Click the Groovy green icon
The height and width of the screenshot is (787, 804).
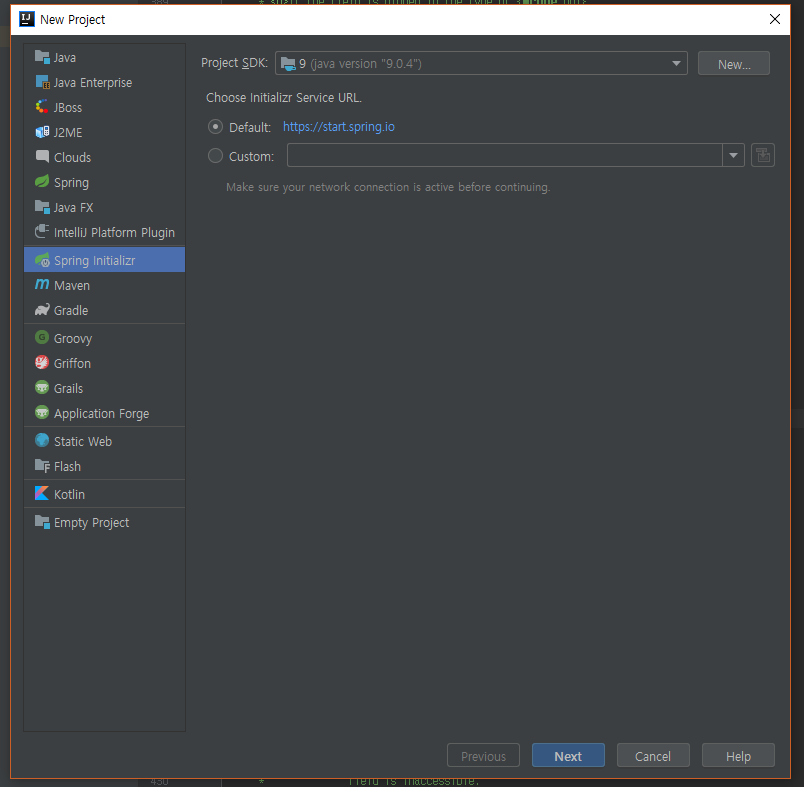(42, 337)
